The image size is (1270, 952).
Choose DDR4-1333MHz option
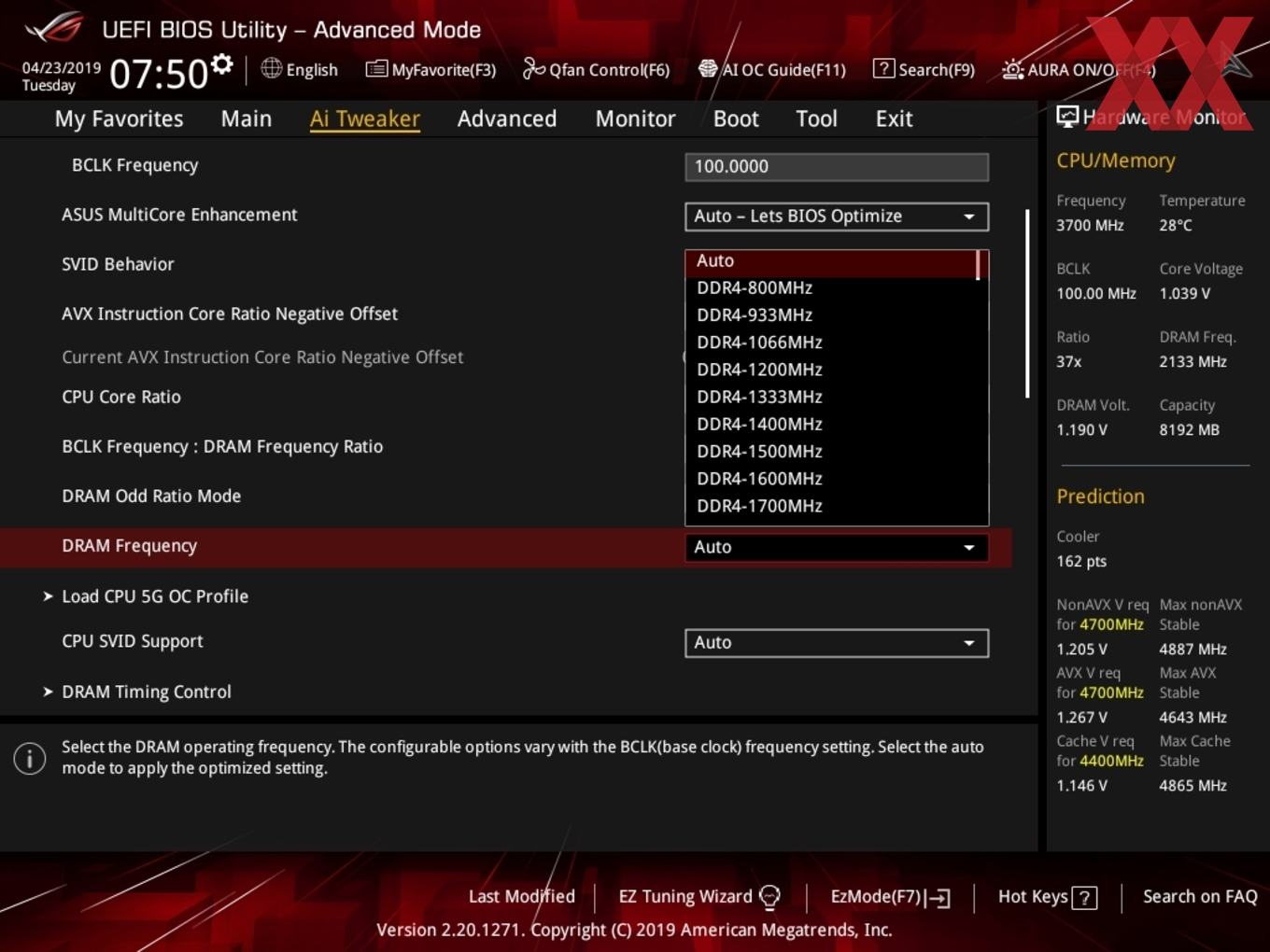pos(759,397)
